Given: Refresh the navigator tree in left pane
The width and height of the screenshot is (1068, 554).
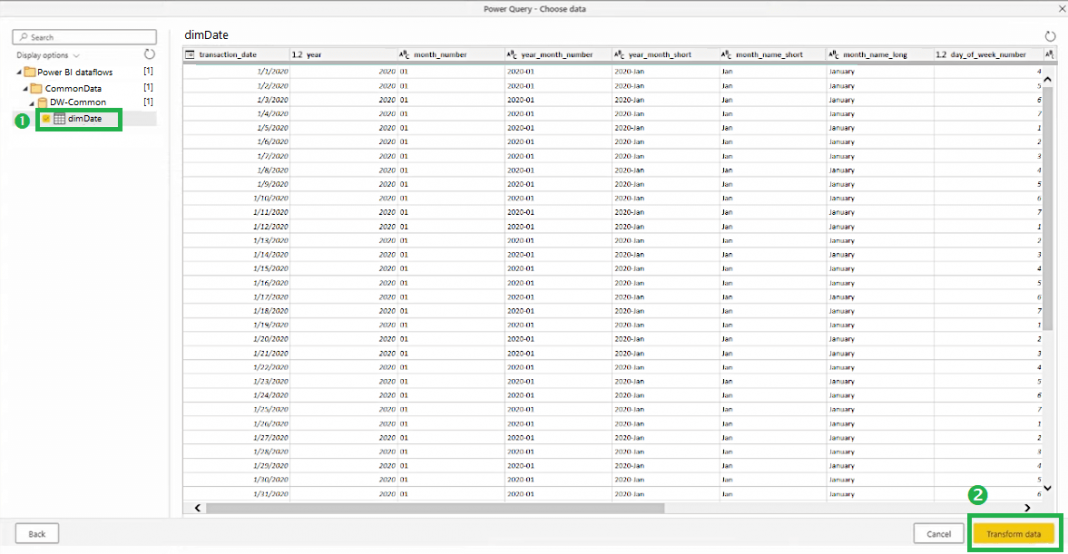Looking at the screenshot, I should click(x=149, y=55).
